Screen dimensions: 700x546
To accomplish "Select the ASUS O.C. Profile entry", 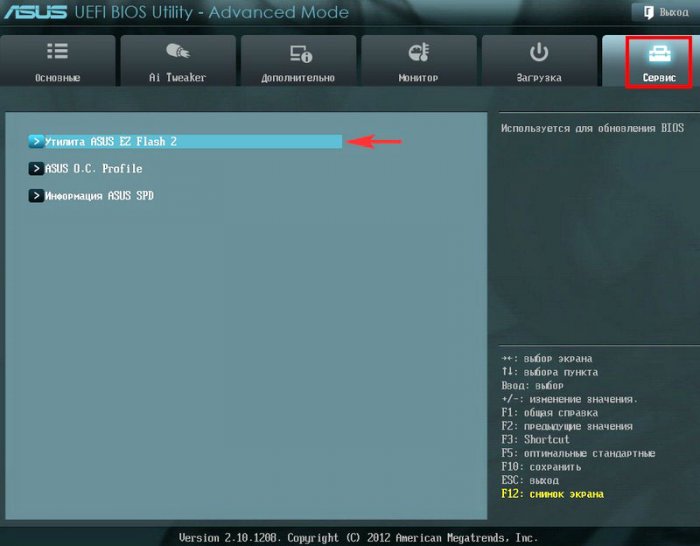I will pos(94,169).
